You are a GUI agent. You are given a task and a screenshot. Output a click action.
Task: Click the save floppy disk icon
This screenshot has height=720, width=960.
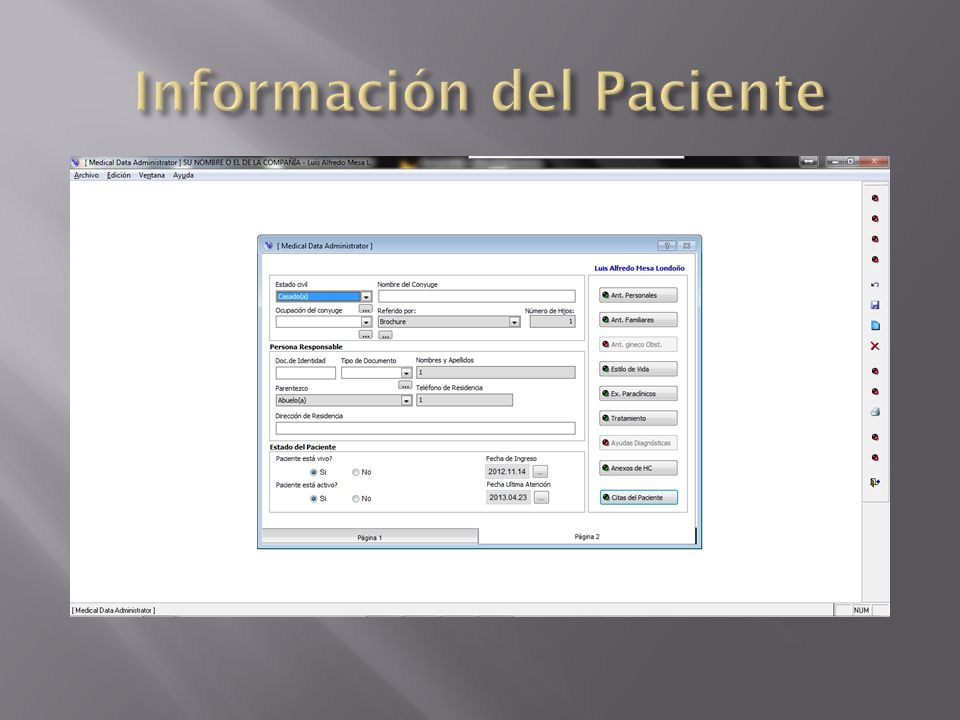pyautogui.click(x=875, y=305)
